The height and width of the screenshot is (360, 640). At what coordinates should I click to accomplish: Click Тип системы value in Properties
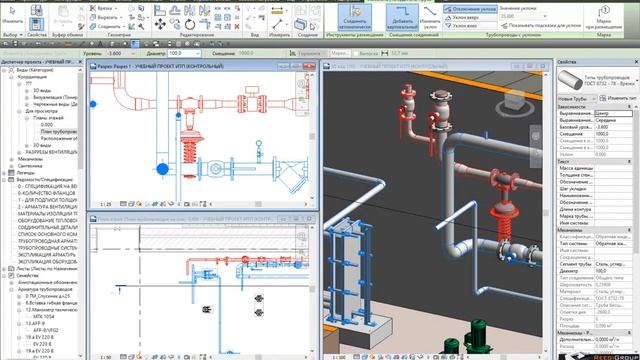pyautogui.click(x=613, y=244)
